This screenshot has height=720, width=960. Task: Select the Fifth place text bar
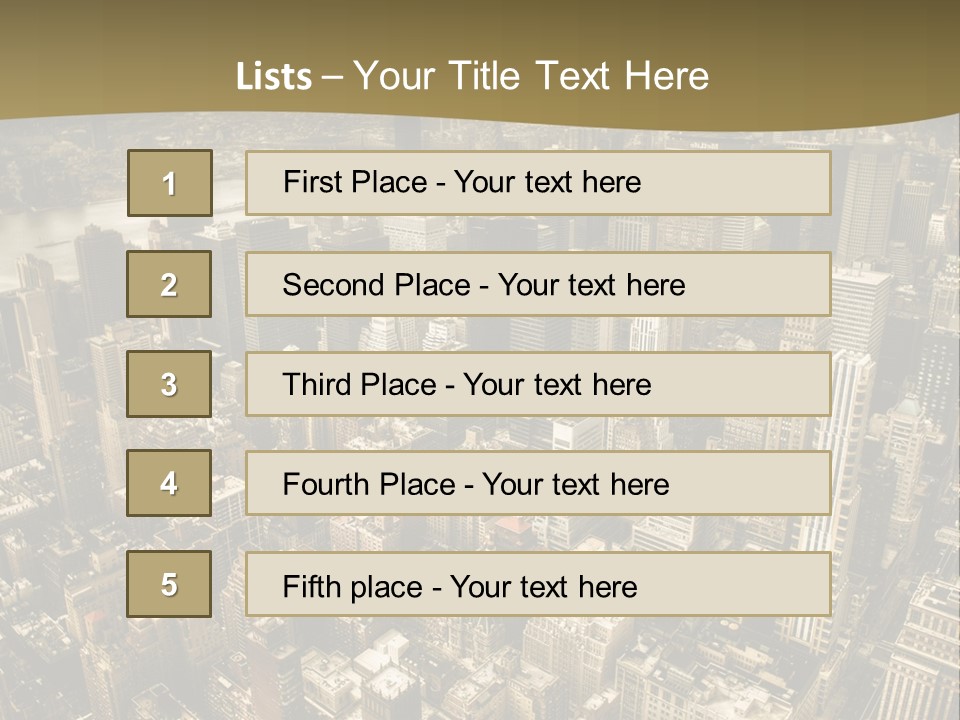[538, 584]
